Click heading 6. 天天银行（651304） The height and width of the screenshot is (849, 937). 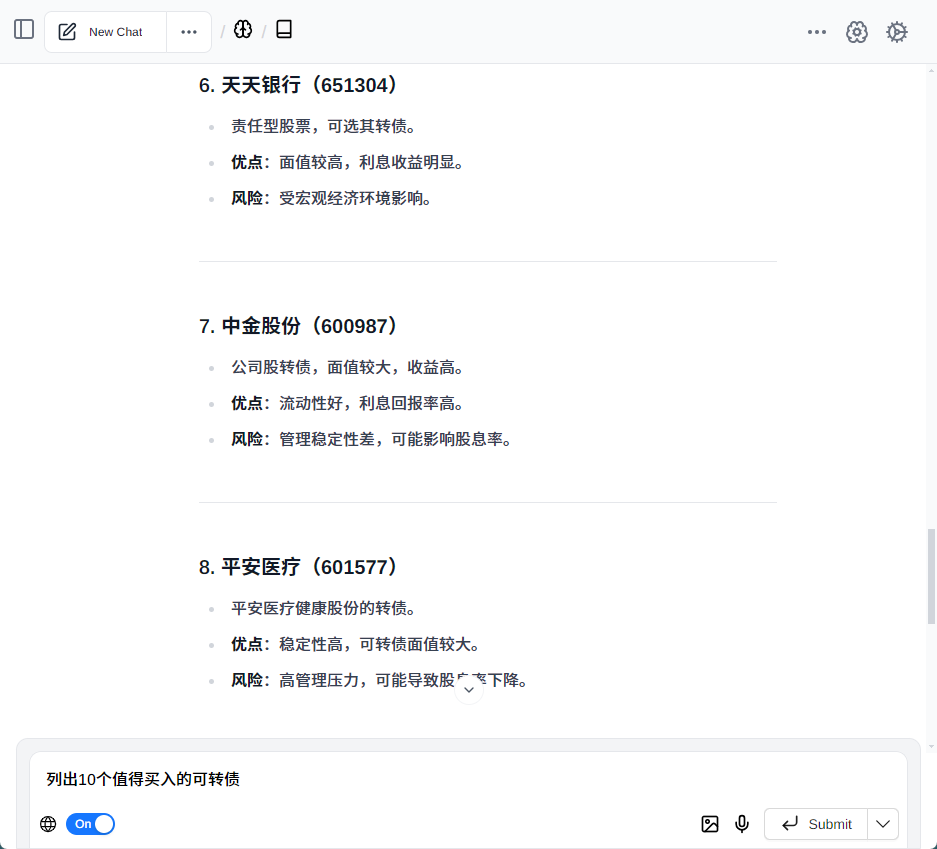pos(298,85)
